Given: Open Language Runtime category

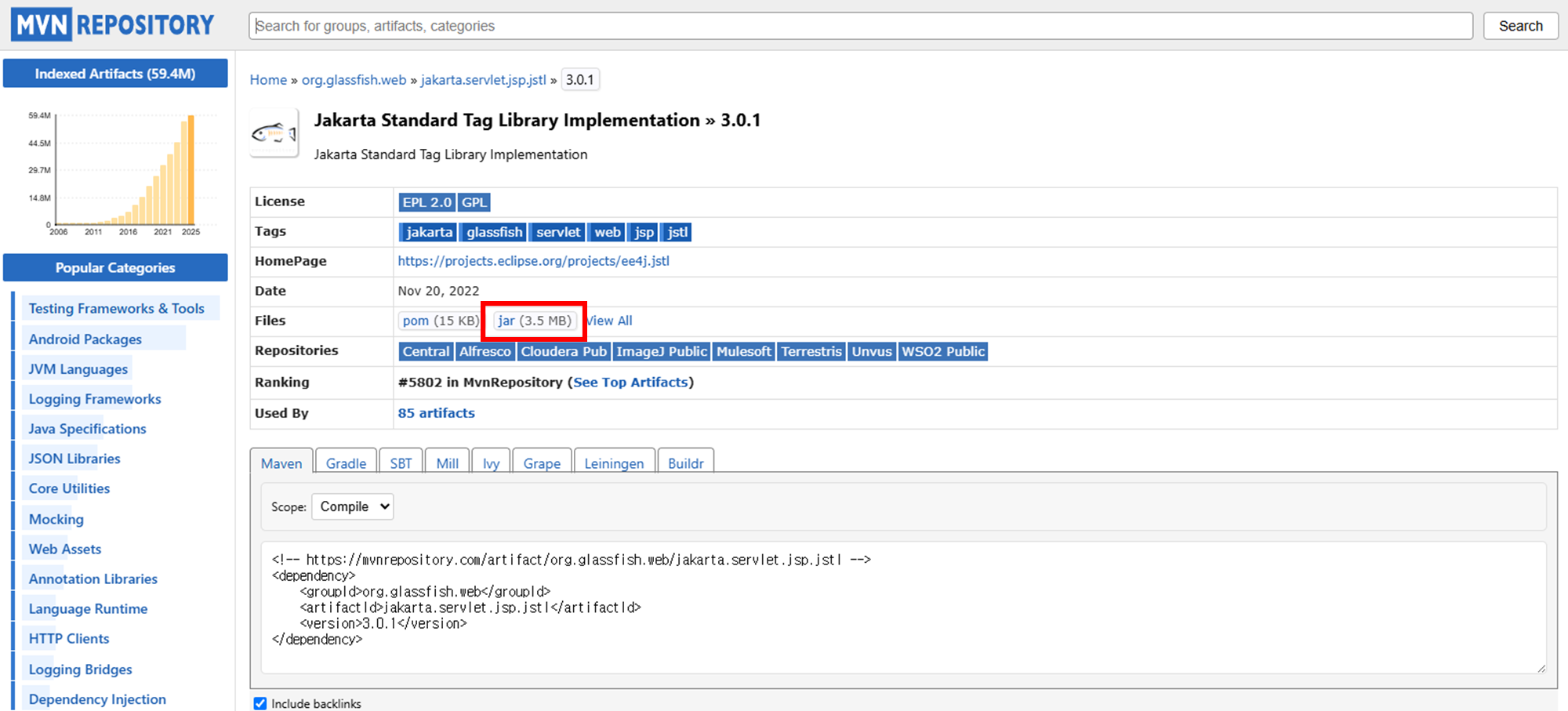Looking at the screenshot, I should tap(88, 608).
